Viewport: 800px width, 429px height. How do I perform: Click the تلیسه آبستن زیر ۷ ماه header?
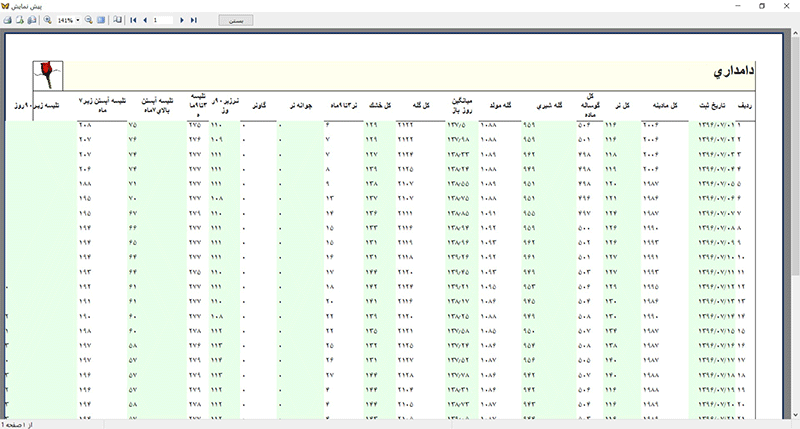(x=102, y=106)
